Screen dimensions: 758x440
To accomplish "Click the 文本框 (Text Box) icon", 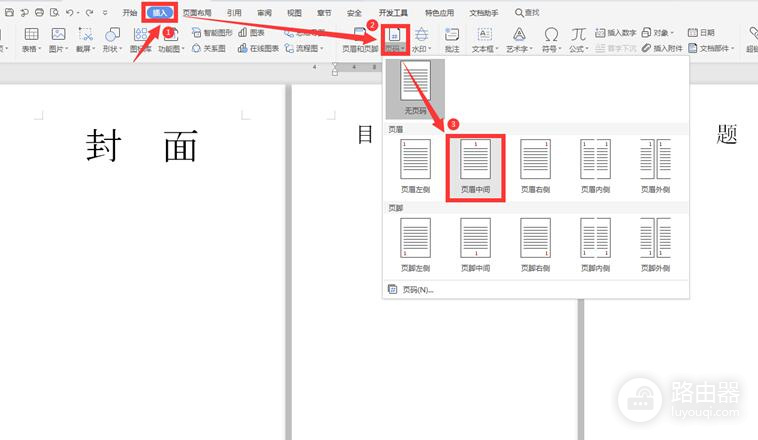I will [x=484, y=34].
